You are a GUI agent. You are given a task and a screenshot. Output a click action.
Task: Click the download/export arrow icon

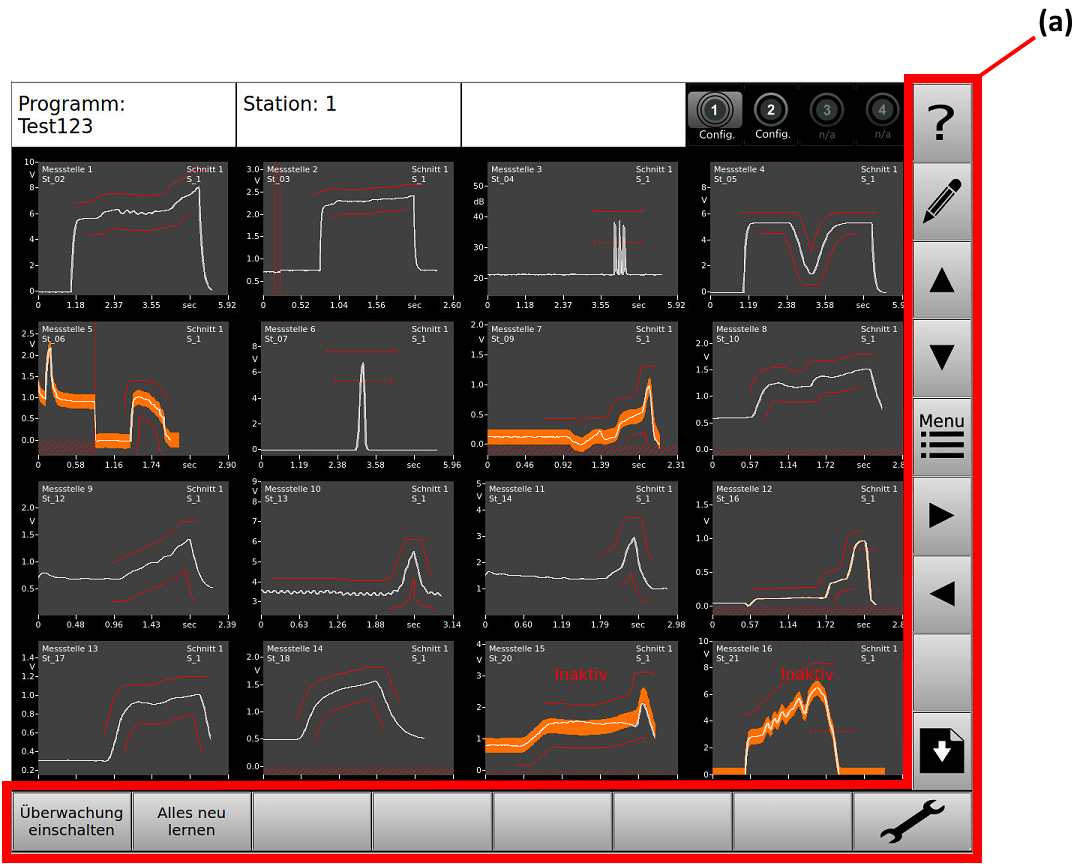tap(941, 748)
